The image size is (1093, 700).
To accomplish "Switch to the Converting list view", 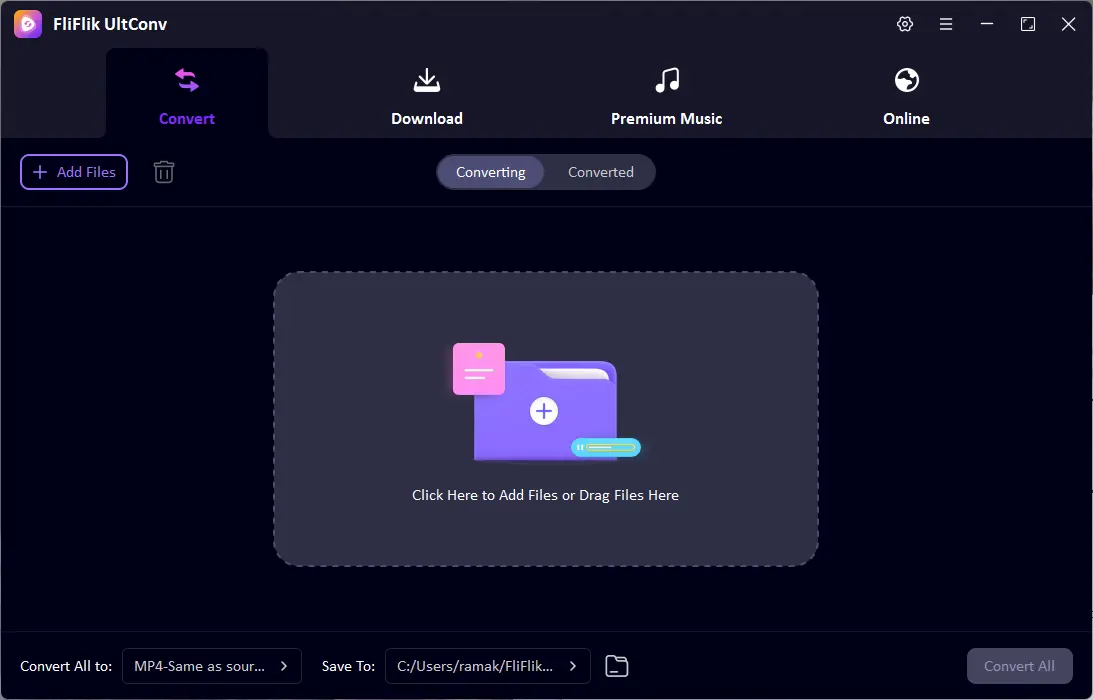I will tap(490, 172).
